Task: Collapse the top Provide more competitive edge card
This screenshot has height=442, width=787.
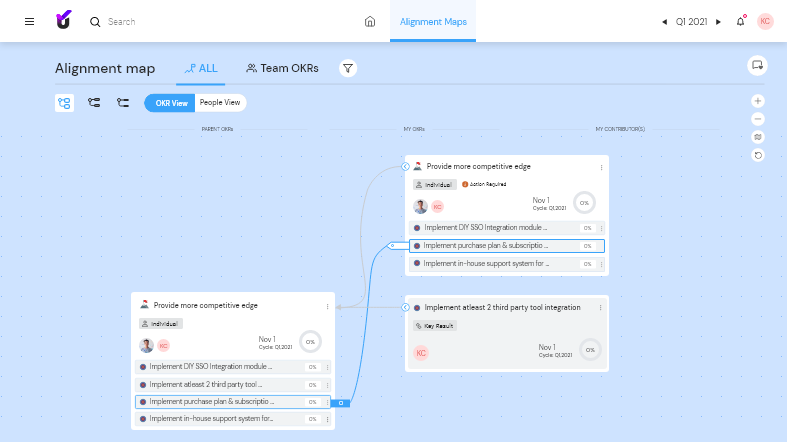Action: pyautogui.click(x=405, y=166)
